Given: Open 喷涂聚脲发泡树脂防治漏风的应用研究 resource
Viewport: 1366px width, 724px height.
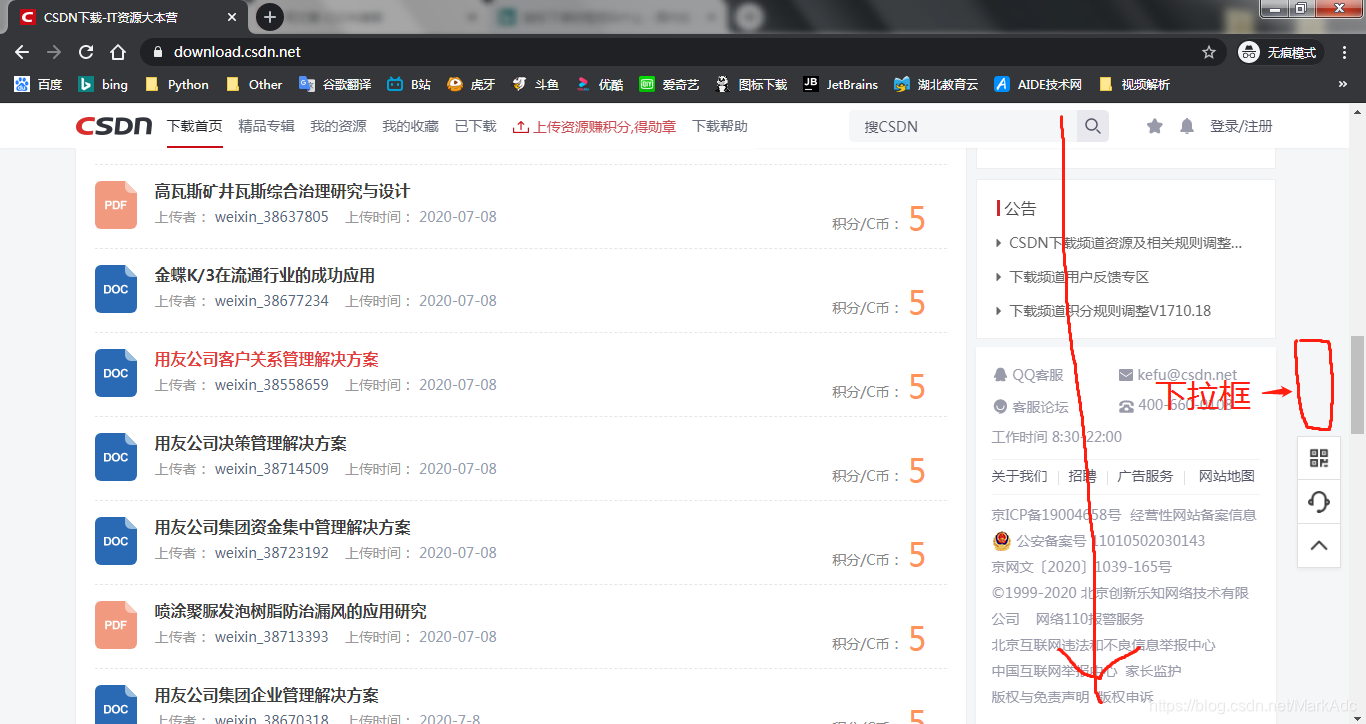Looking at the screenshot, I should click(291, 611).
